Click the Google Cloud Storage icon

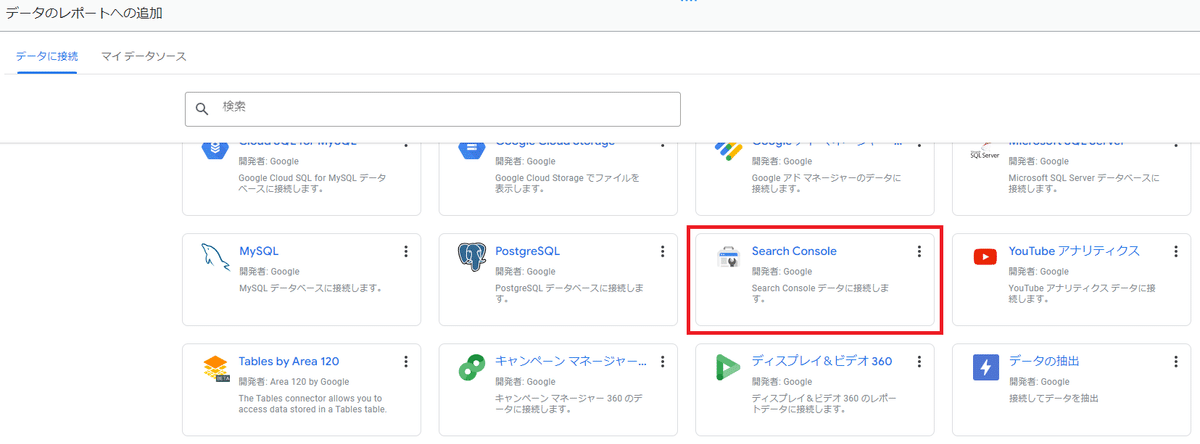pyautogui.click(x=472, y=150)
